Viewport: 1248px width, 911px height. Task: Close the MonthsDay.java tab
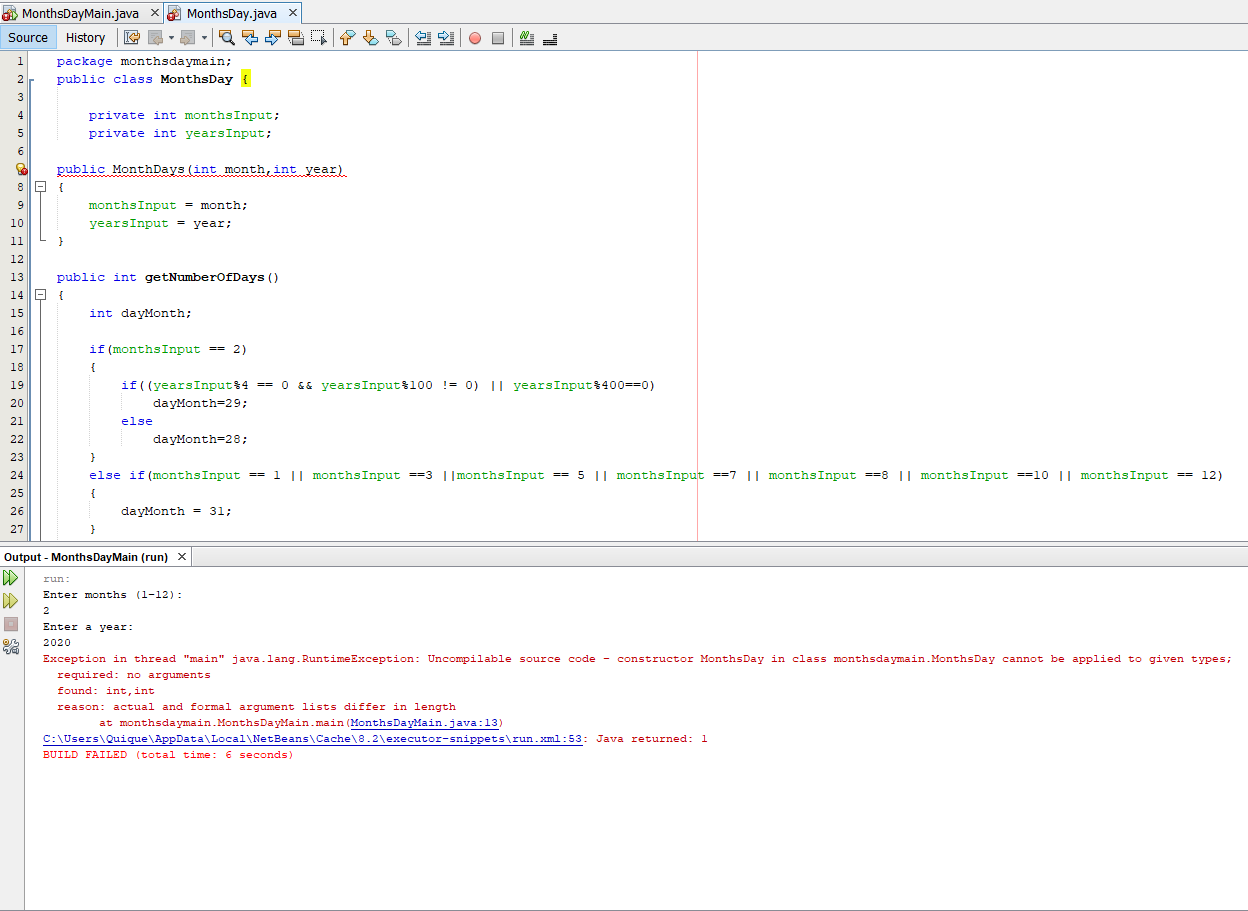[292, 13]
